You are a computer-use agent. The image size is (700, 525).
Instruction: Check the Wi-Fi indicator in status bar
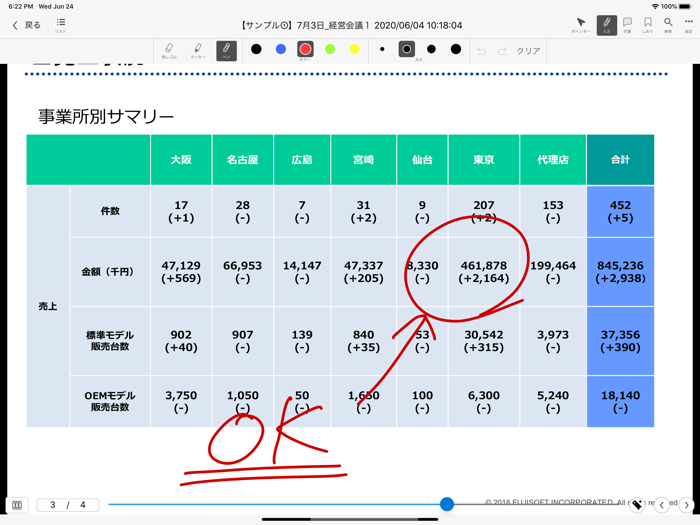pos(655,6)
